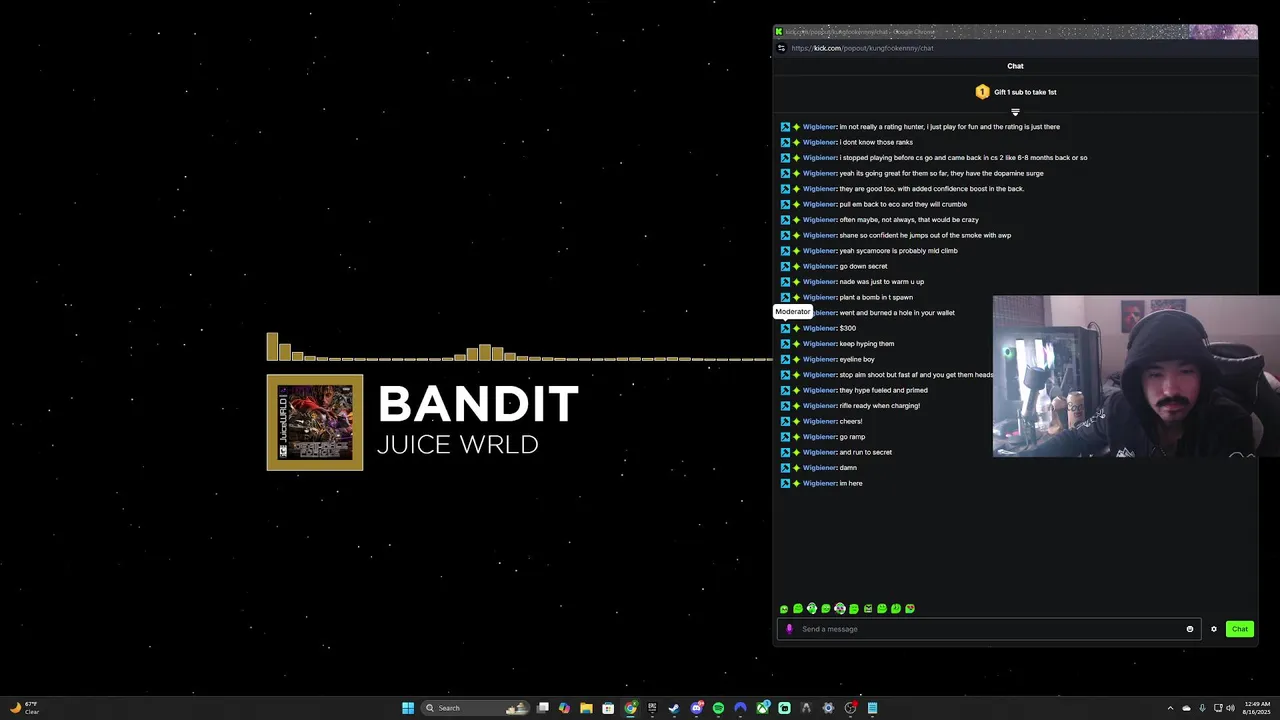
Task: Collapse the leaderboard chevron below gift banner
Action: coord(1015,112)
